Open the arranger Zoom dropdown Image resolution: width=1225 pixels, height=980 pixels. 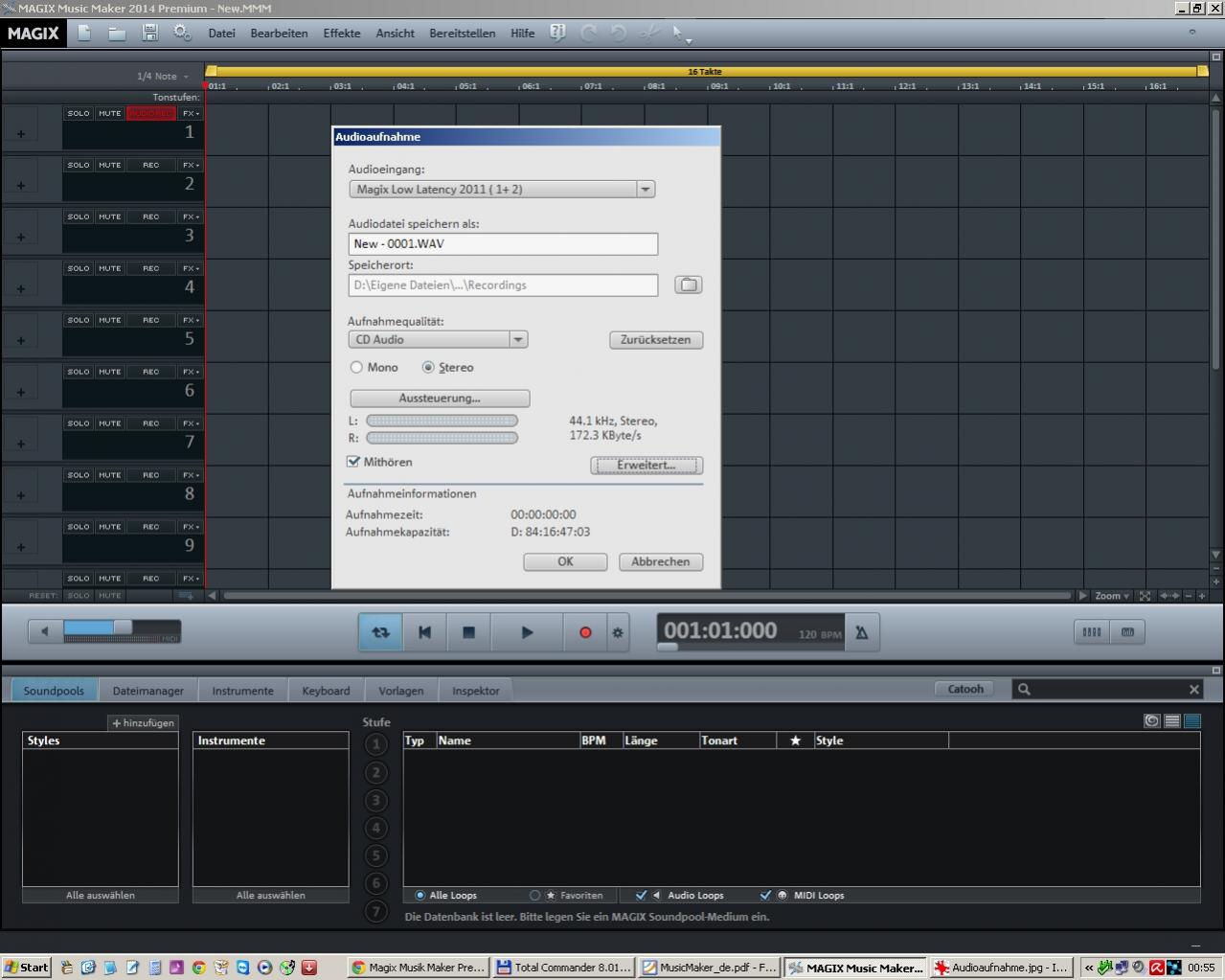[x=1112, y=596]
